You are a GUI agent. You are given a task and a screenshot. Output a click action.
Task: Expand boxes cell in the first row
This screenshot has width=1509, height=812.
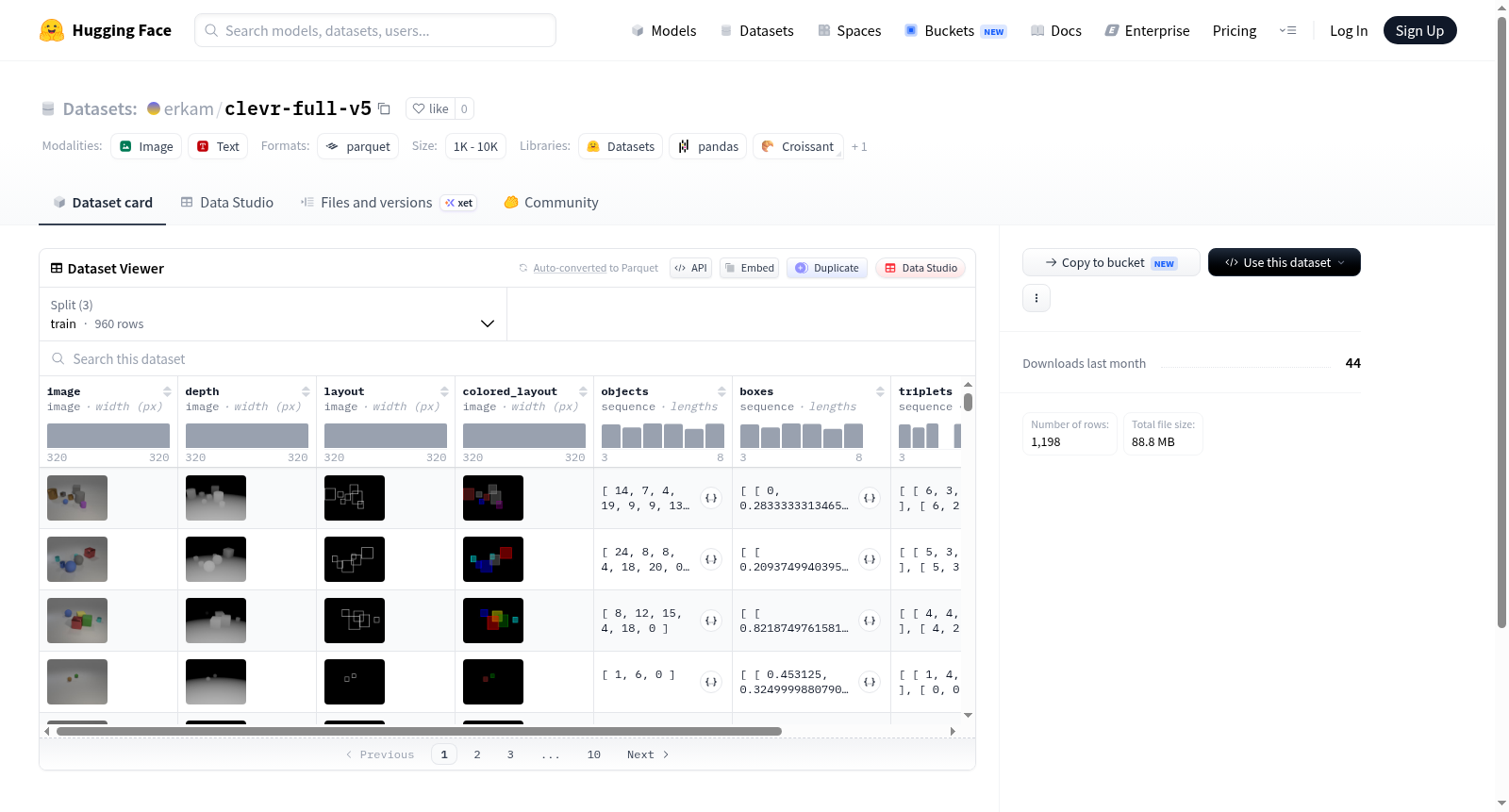[x=870, y=498]
